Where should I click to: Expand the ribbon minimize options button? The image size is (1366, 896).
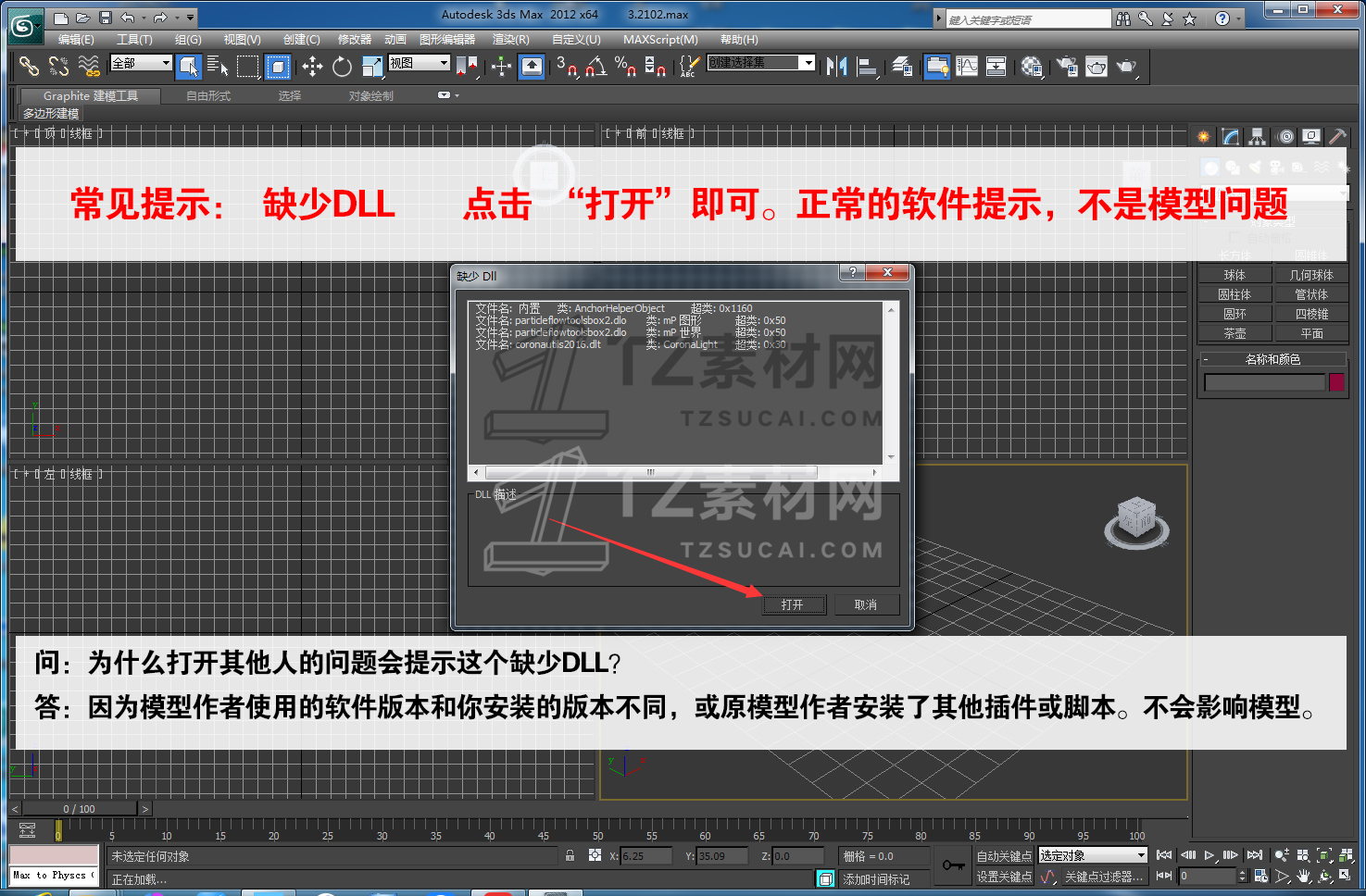coord(446,95)
